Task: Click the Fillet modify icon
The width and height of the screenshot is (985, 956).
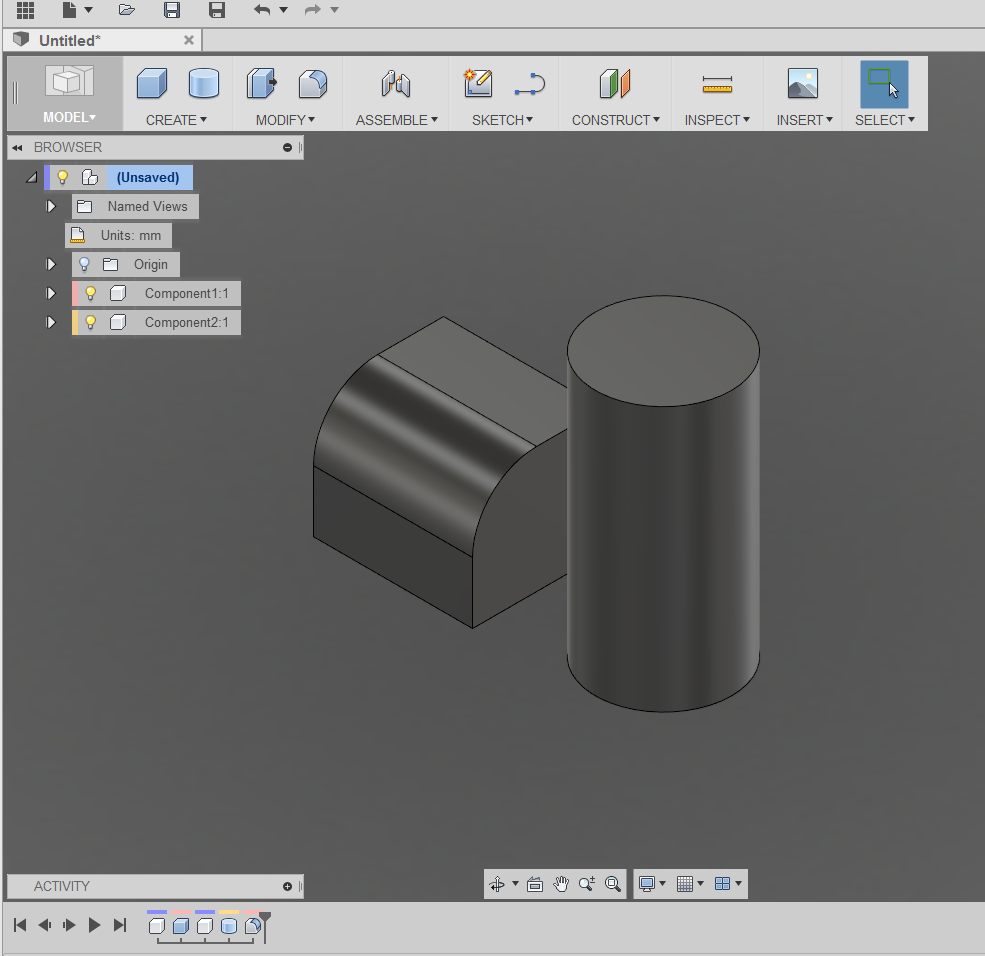Action: 313,84
